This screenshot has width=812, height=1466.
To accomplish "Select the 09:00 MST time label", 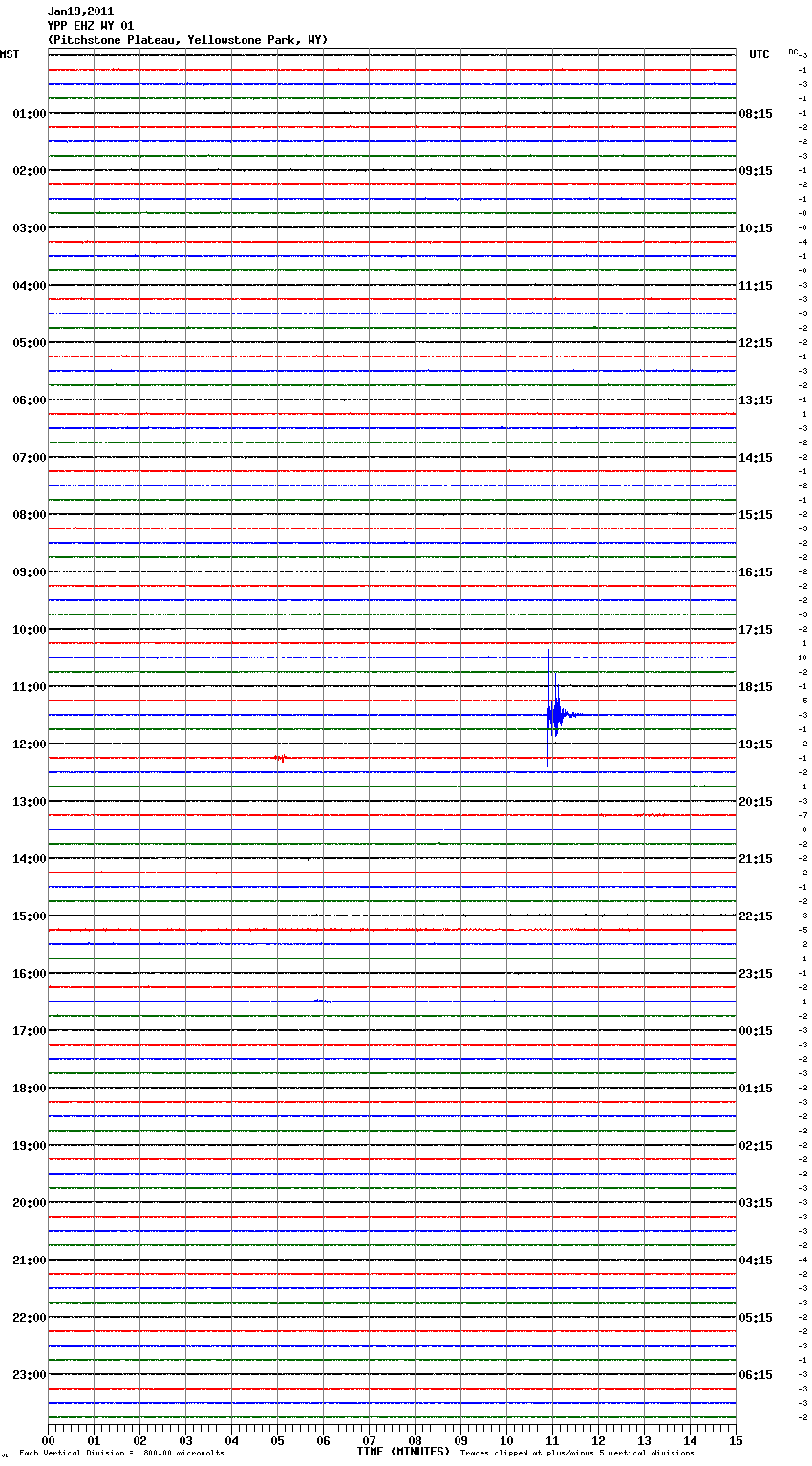I will (x=29, y=572).
